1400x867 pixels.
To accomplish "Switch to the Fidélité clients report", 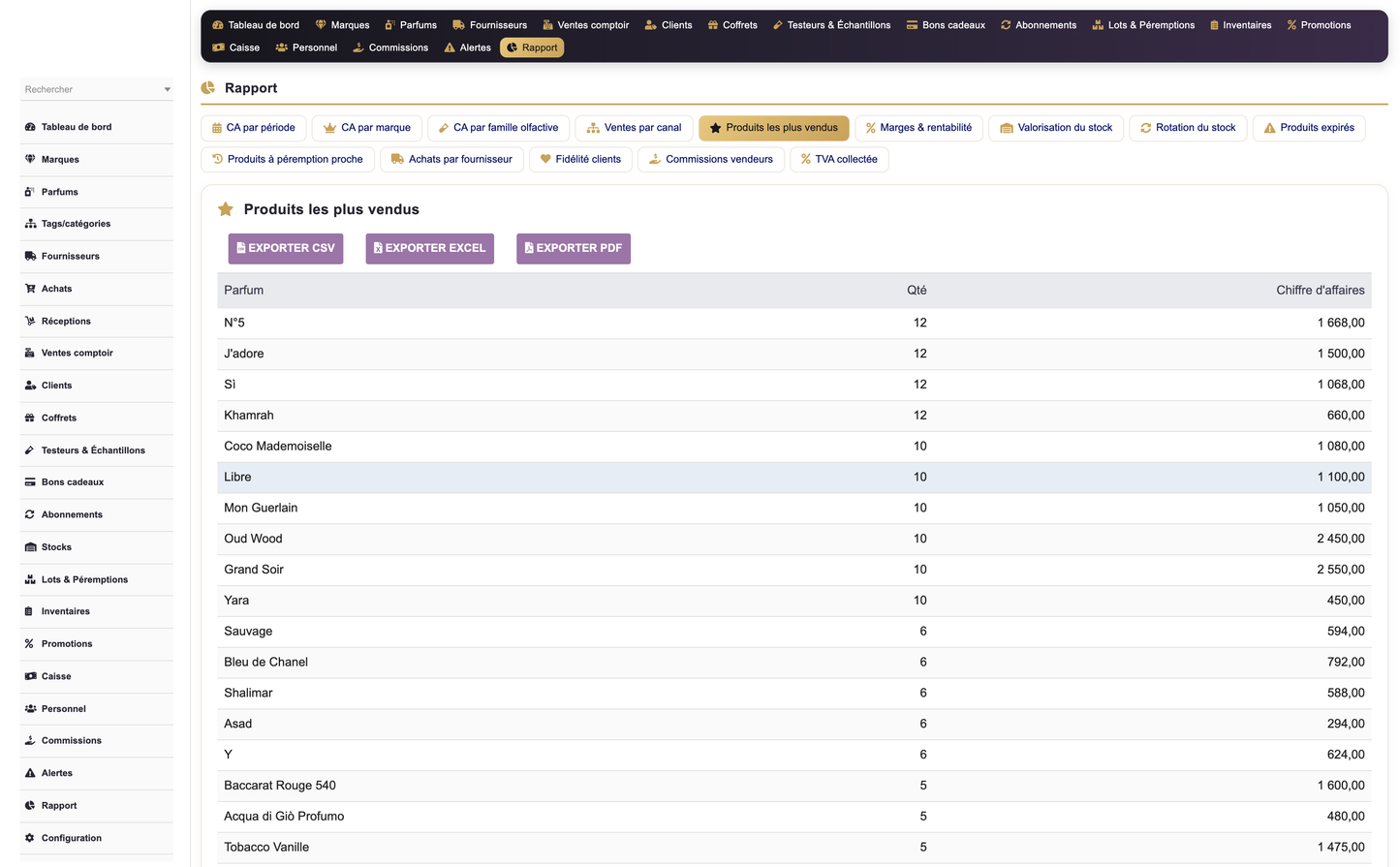I will coord(580,159).
